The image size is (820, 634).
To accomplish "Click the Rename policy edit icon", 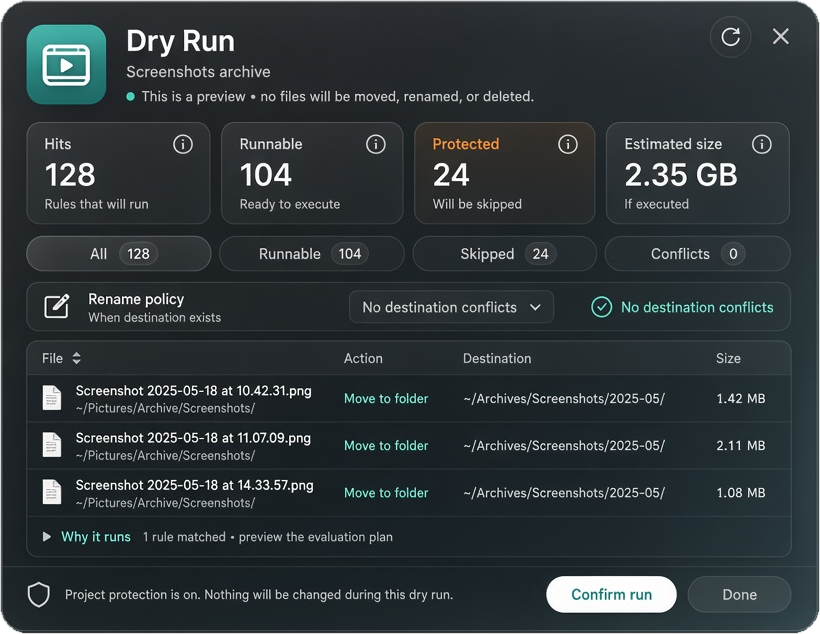I will point(56,306).
